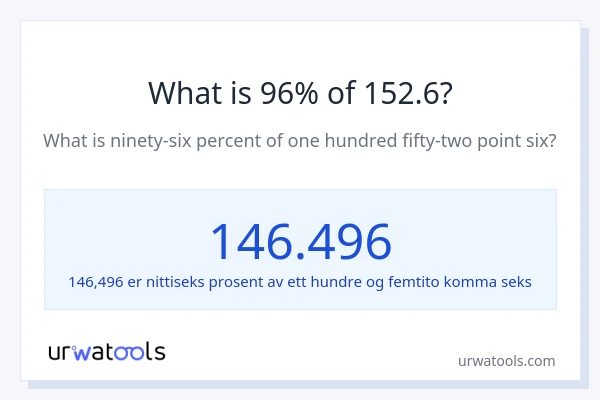Viewport: 600px width, 400px height.
Task: Click the Norwegian sentence below the result
Action: 300,281
